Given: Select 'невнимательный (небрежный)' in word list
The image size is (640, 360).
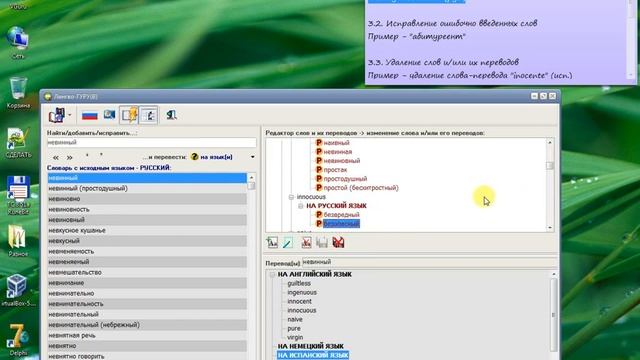Looking at the screenshot, I should coord(147,325).
